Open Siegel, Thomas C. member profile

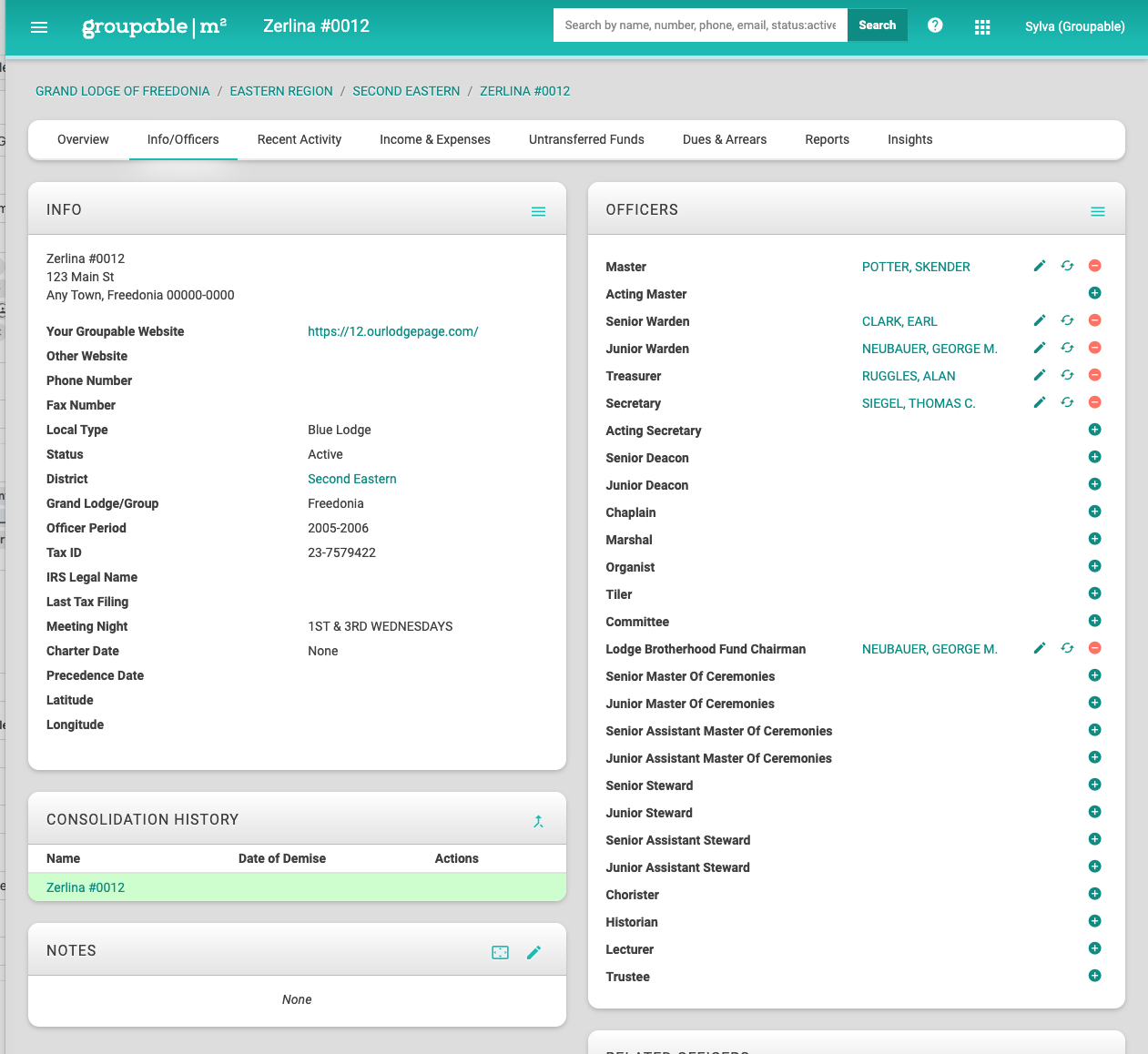pyautogui.click(x=919, y=403)
